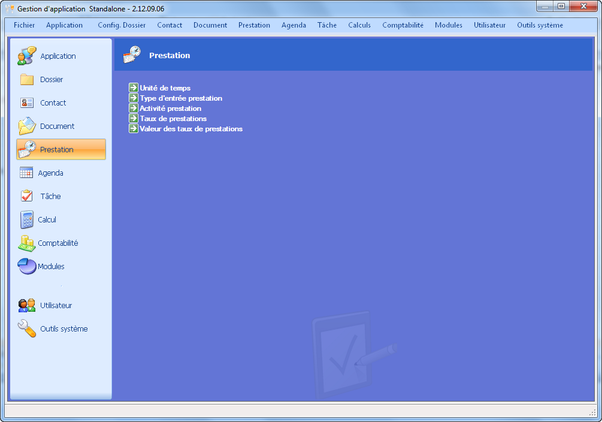Click the Agenda calendar icon

[x=27, y=173]
